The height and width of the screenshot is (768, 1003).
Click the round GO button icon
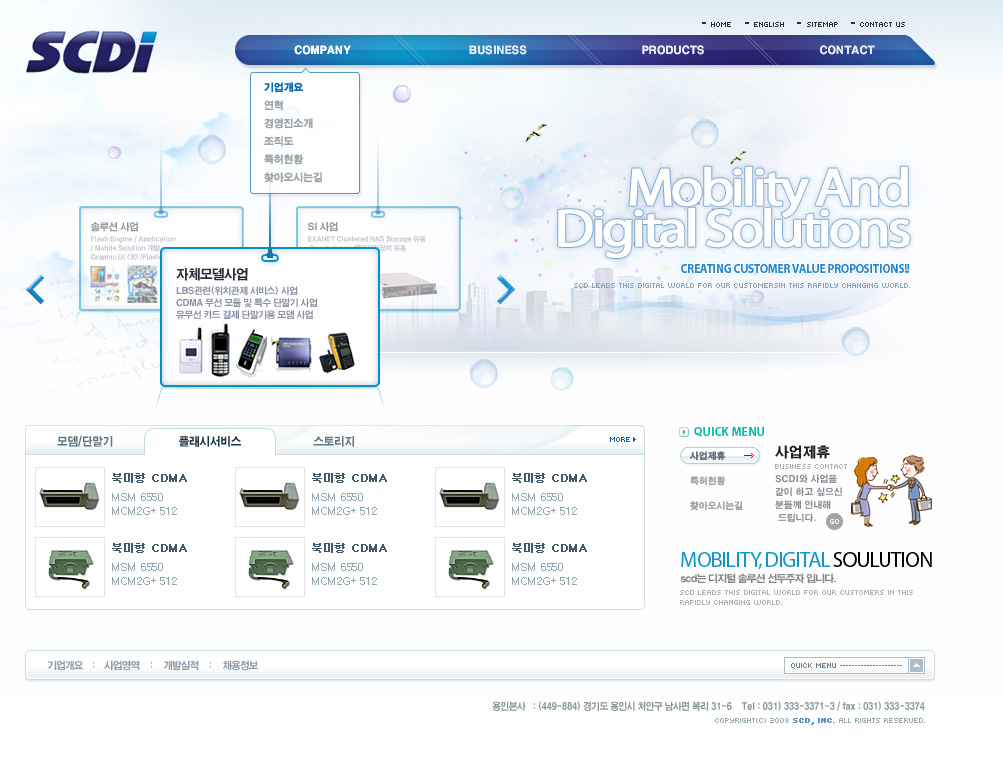834,521
